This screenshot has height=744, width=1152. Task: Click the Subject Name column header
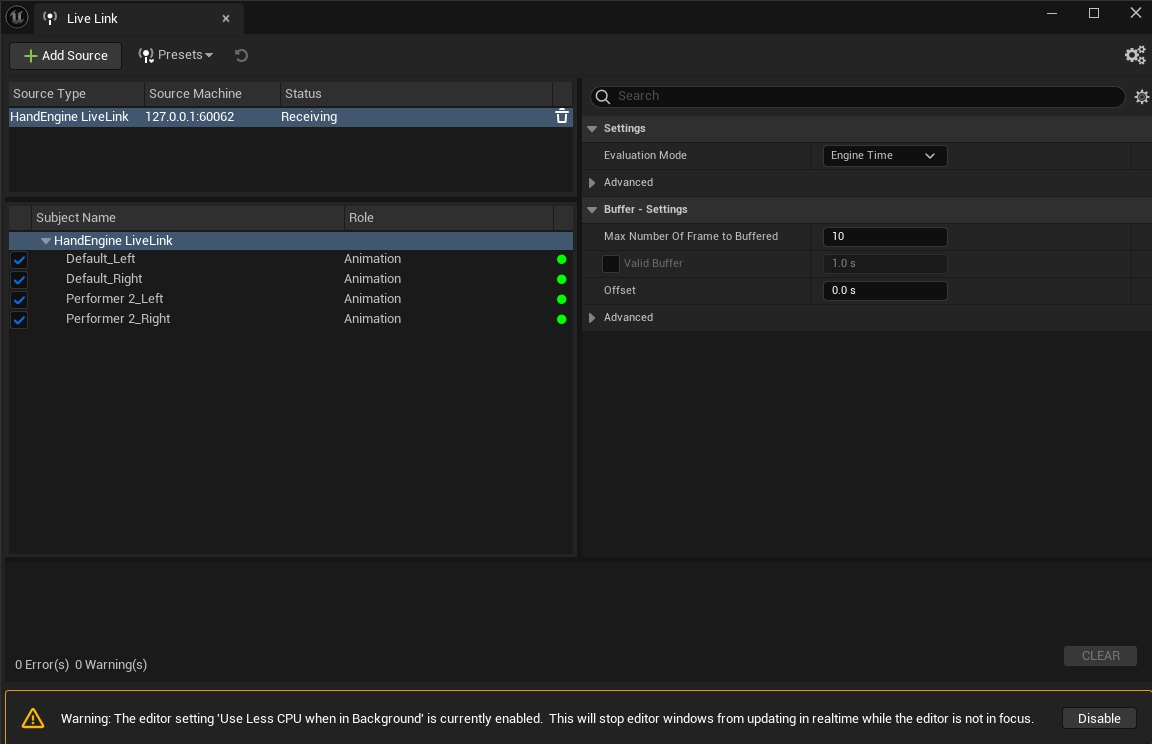click(x=188, y=218)
